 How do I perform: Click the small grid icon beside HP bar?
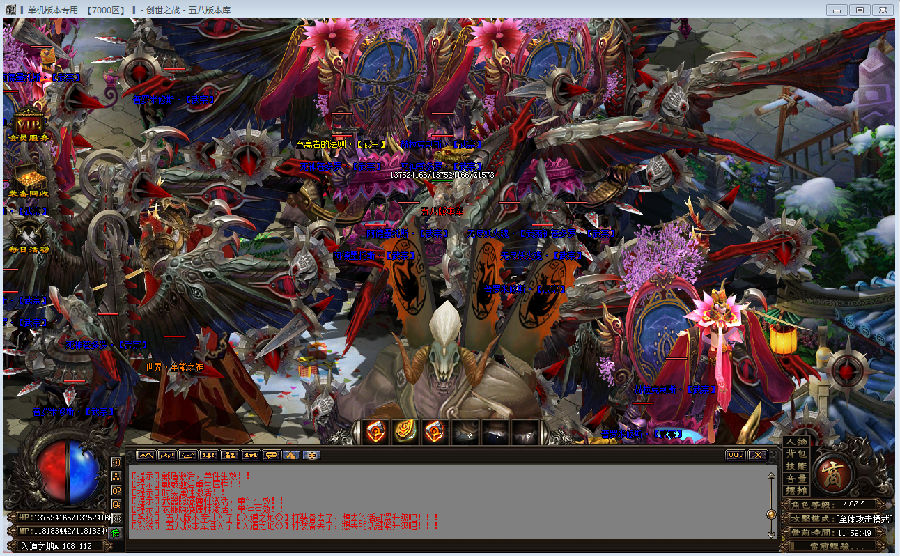[116, 518]
